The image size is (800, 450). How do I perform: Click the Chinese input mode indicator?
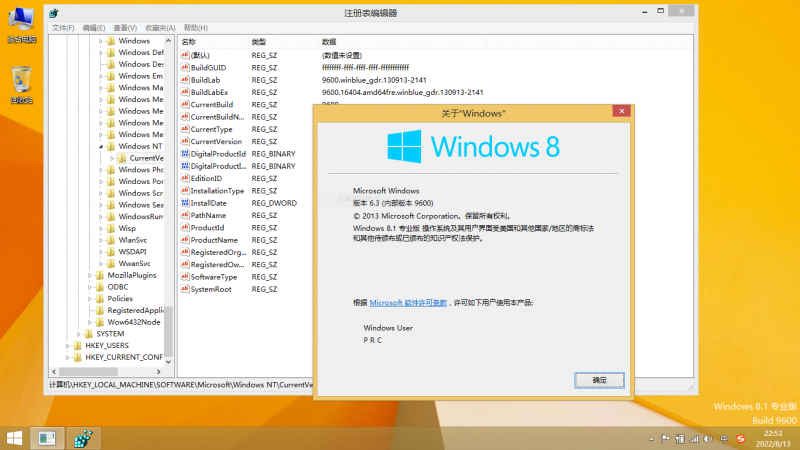click(724, 439)
